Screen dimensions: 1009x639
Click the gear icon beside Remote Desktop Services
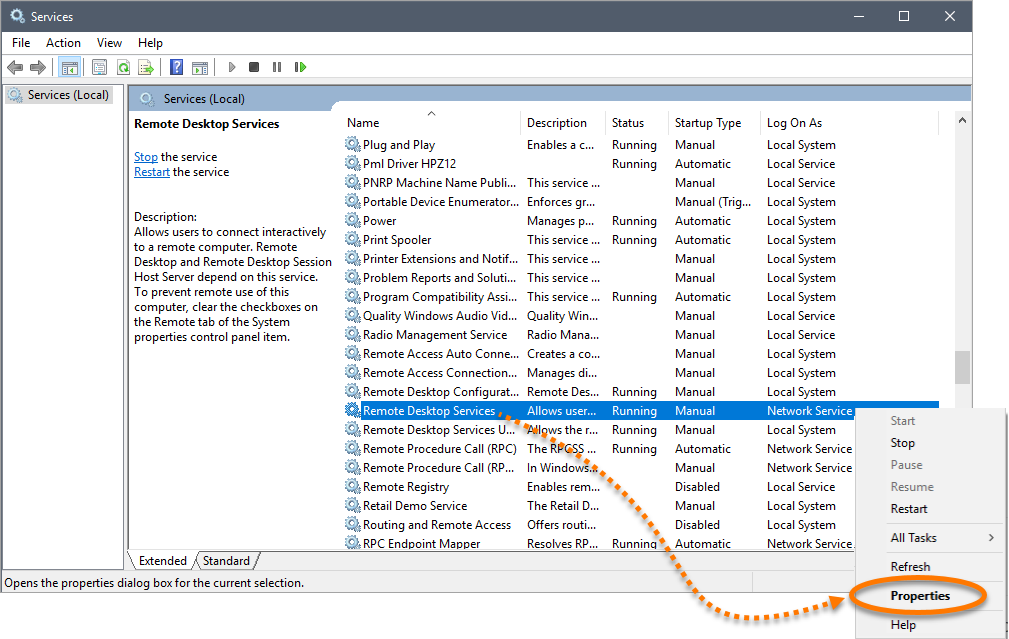(353, 410)
